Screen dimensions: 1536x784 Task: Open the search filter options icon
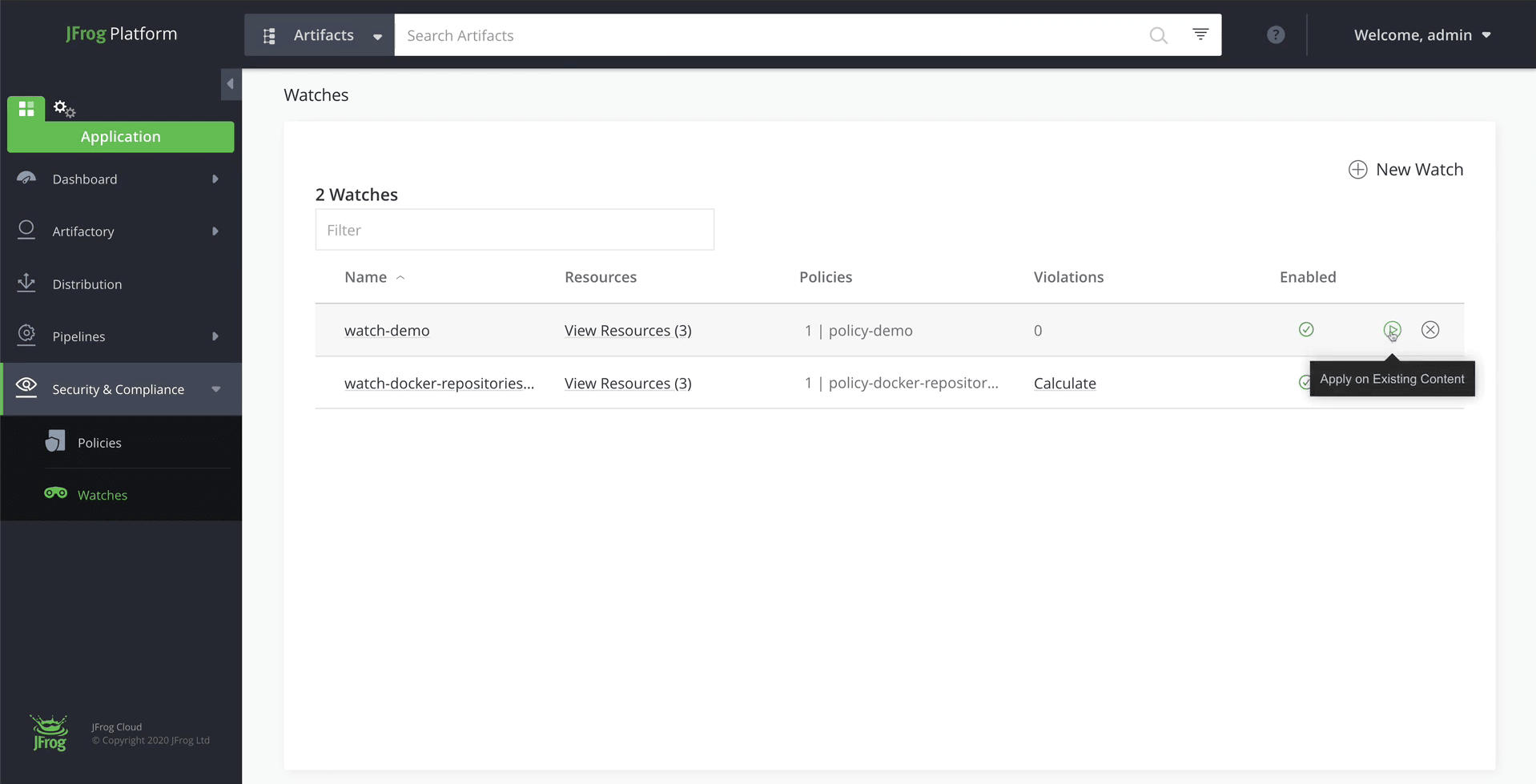[x=1200, y=34]
